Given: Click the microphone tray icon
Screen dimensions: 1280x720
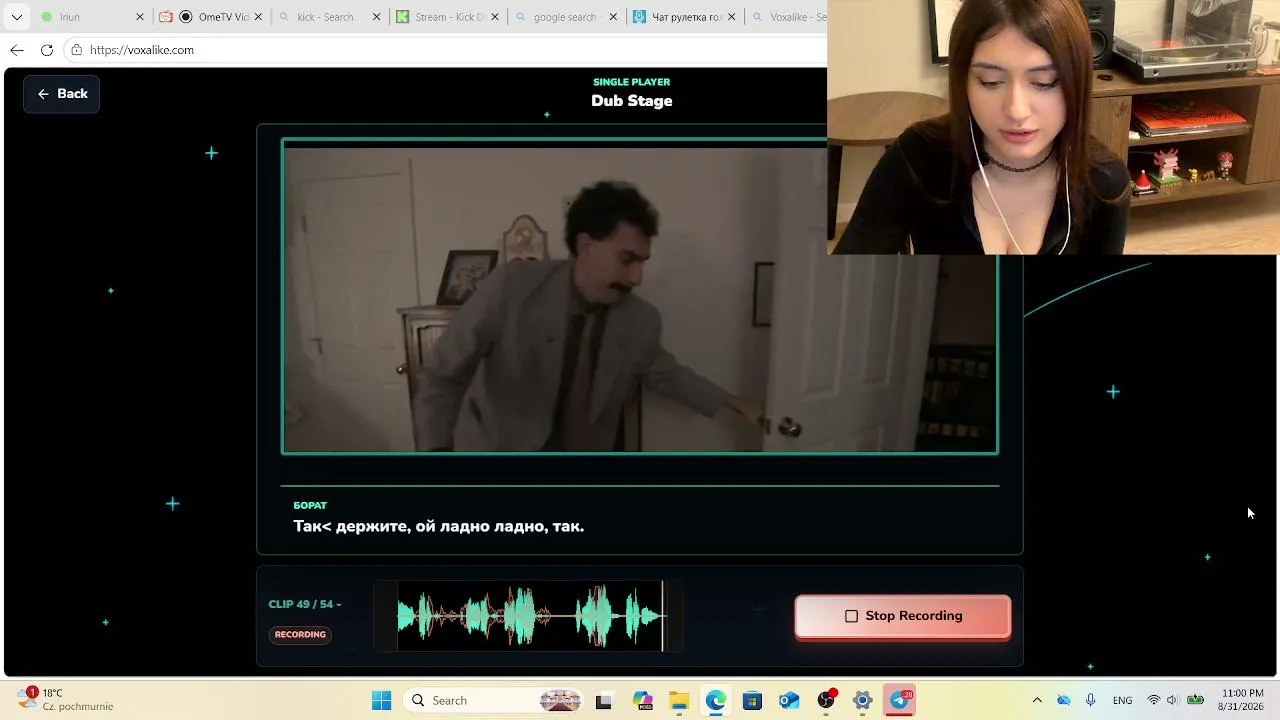Looking at the screenshot, I should click(x=1091, y=700).
